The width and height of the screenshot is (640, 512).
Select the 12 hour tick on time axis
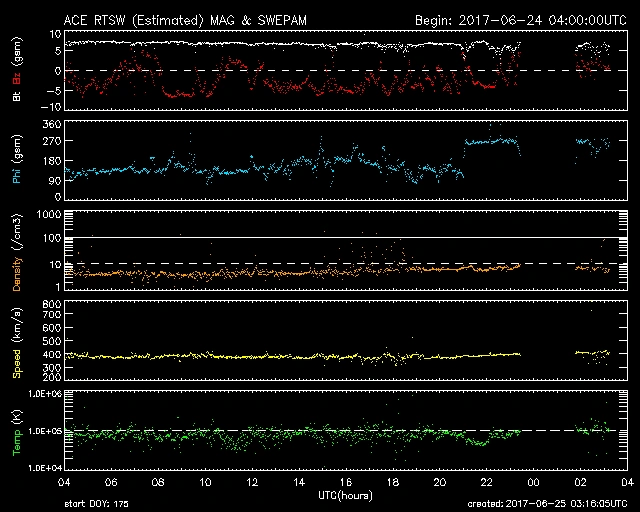click(x=252, y=482)
